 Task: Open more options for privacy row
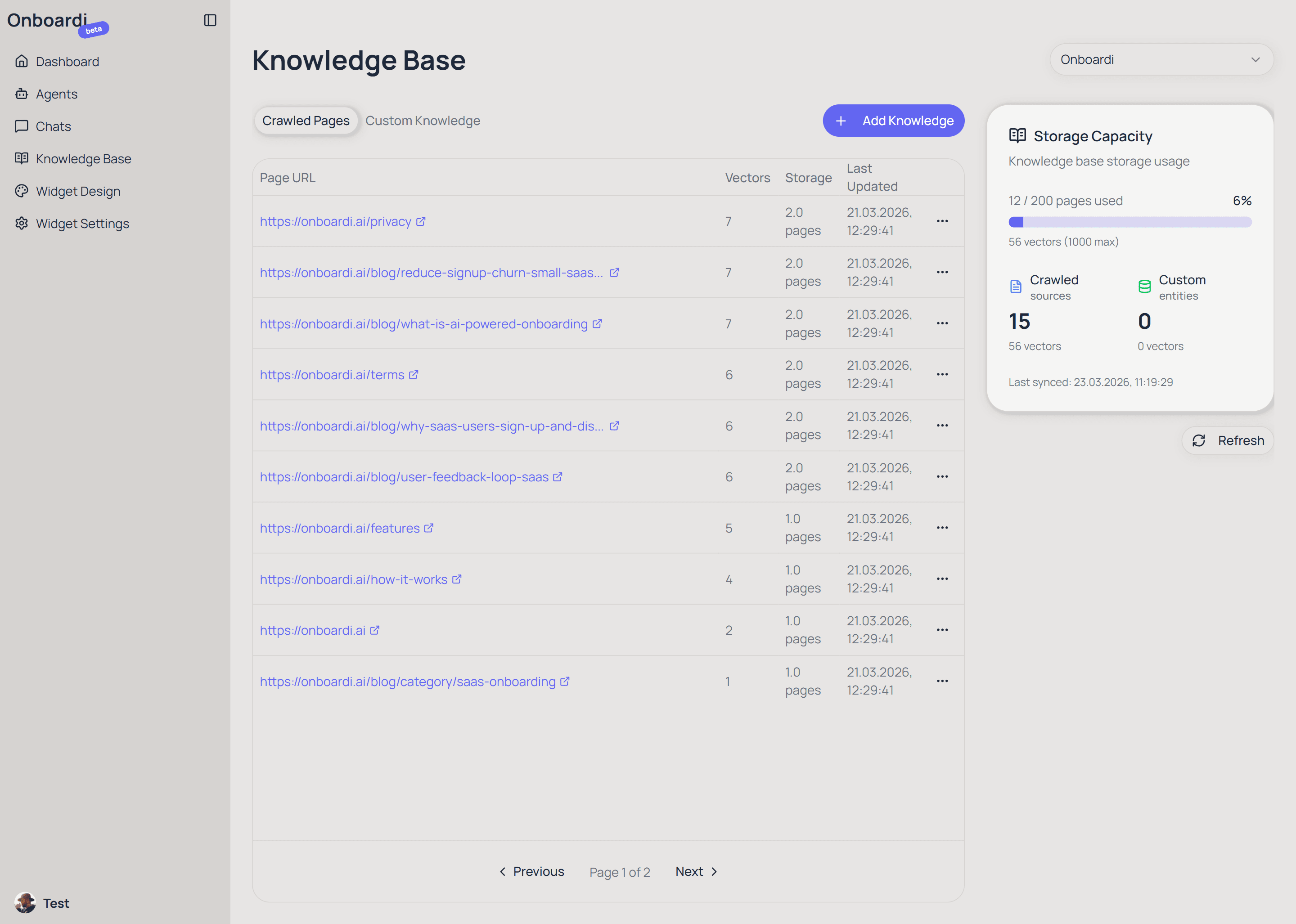pyautogui.click(x=943, y=221)
